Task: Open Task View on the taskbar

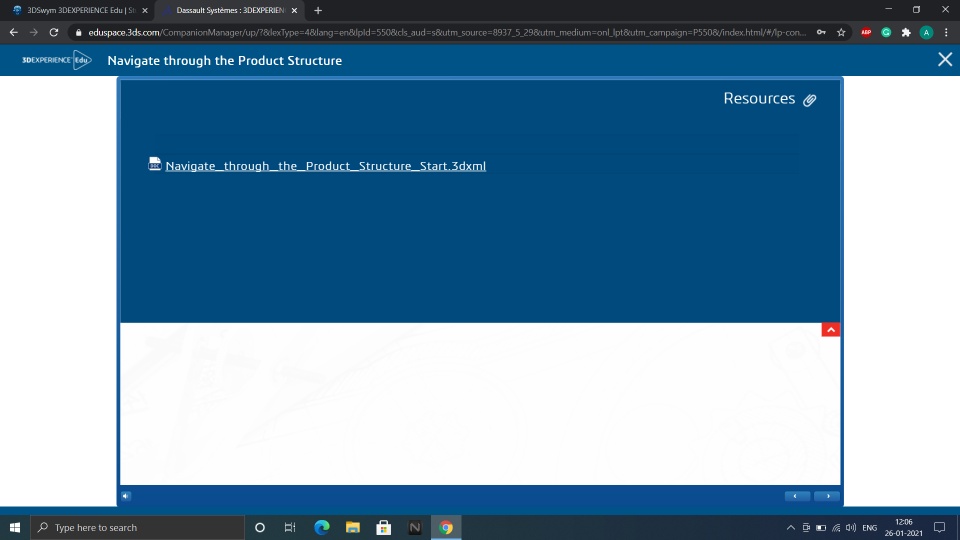Action: click(290, 527)
